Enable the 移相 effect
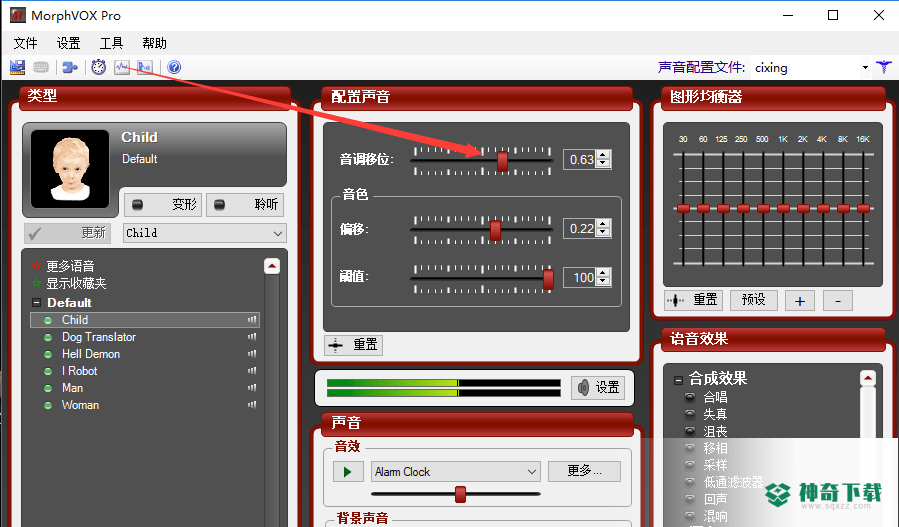Screen dimensions: 899x527 [x=690, y=448]
